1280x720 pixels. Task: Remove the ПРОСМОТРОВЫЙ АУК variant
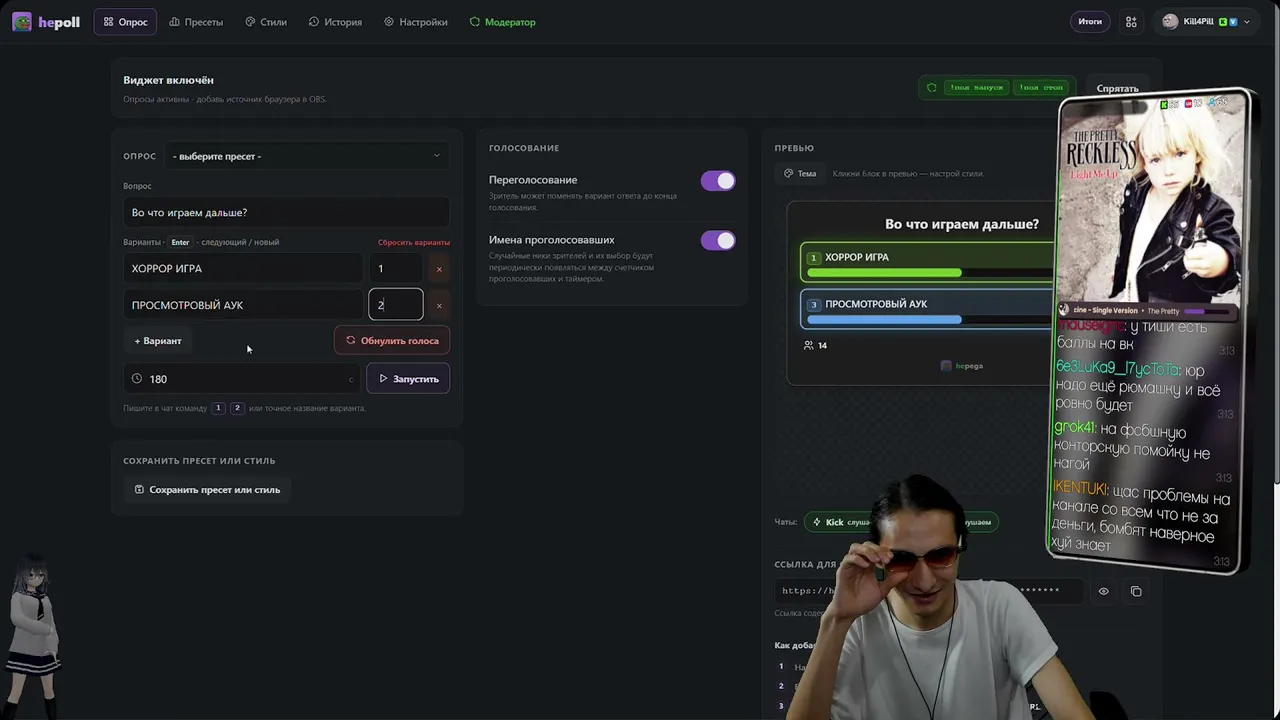pos(439,306)
